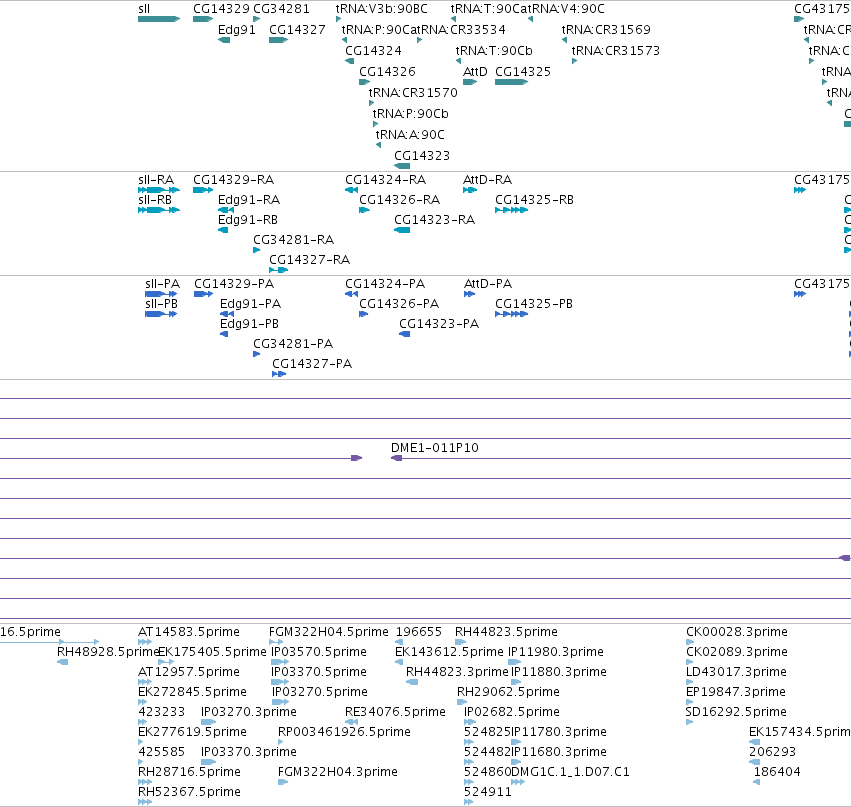851x807 pixels.
Task: Open the FGM322H04.3prime EST
Action: pos(282,782)
